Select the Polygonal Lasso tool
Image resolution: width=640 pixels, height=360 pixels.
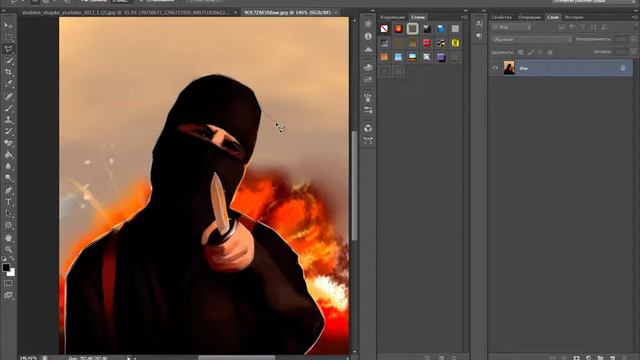[8, 49]
